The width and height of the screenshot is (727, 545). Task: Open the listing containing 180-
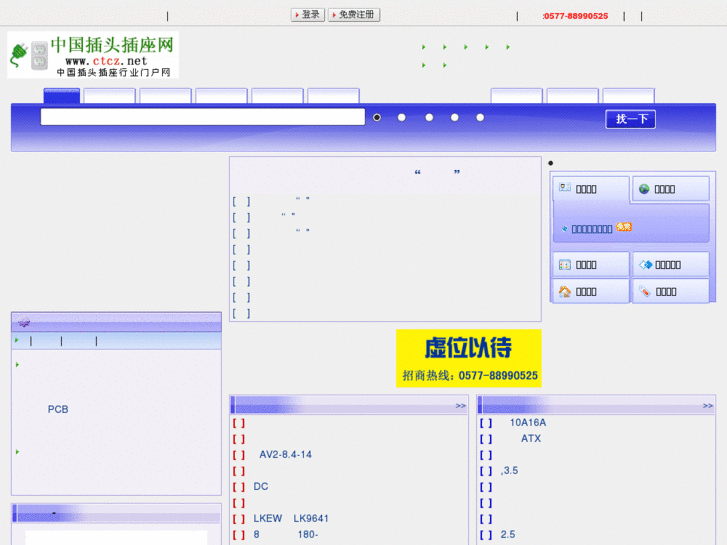(x=286, y=534)
